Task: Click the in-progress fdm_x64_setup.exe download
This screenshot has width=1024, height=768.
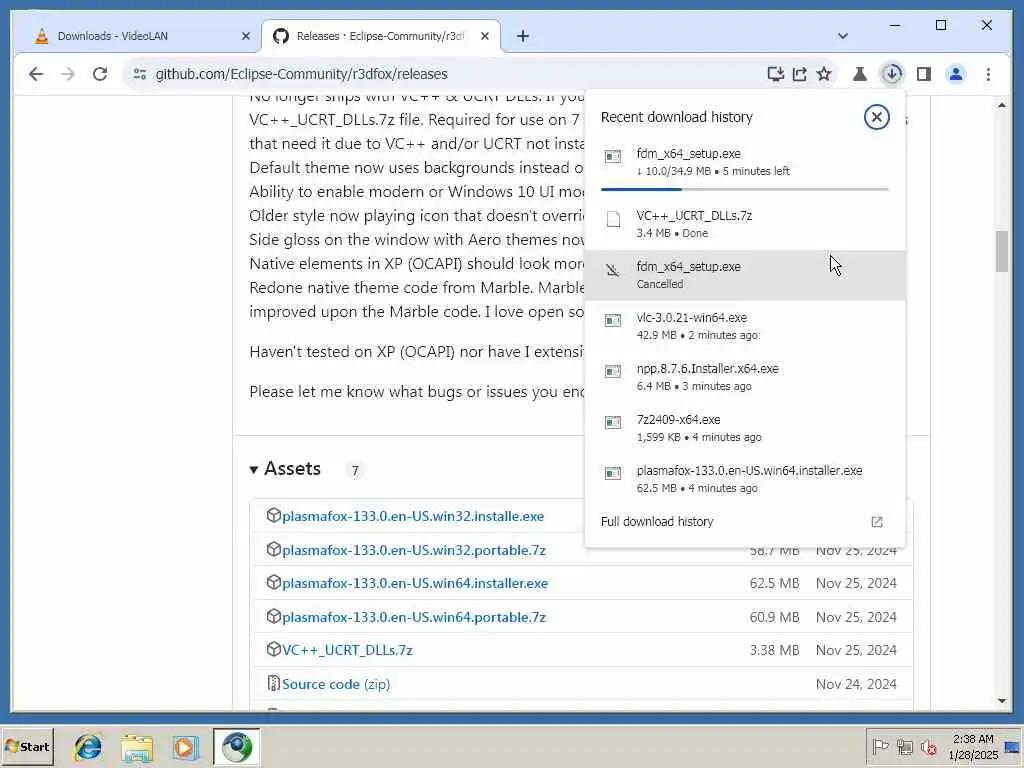Action: point(744,163)
